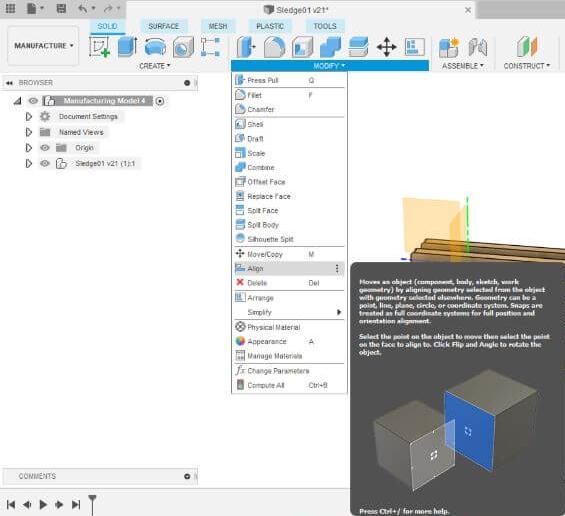Screen dimensions: 565x516
Task: Click the Hole toolbar icon
Action: coord(183,47)
